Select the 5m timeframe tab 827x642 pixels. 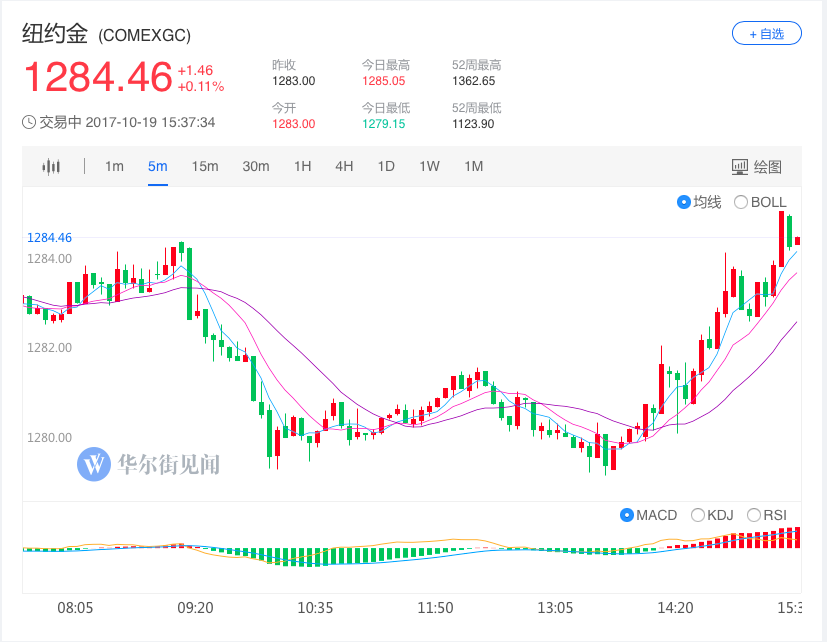click(x=158, y=167)
